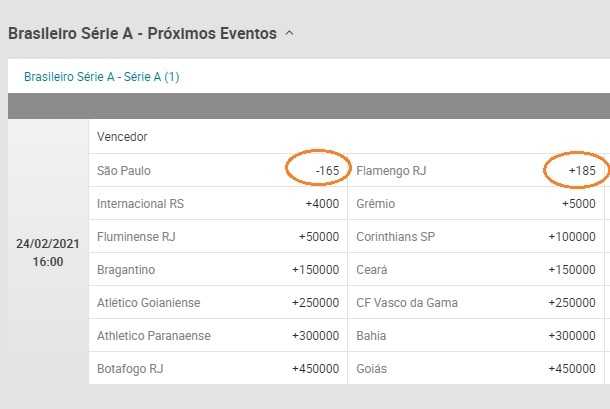The width and height of the screenshot is (610, 409).
Task: Pick Bahia at +300000
Action: tap(476, 336)
